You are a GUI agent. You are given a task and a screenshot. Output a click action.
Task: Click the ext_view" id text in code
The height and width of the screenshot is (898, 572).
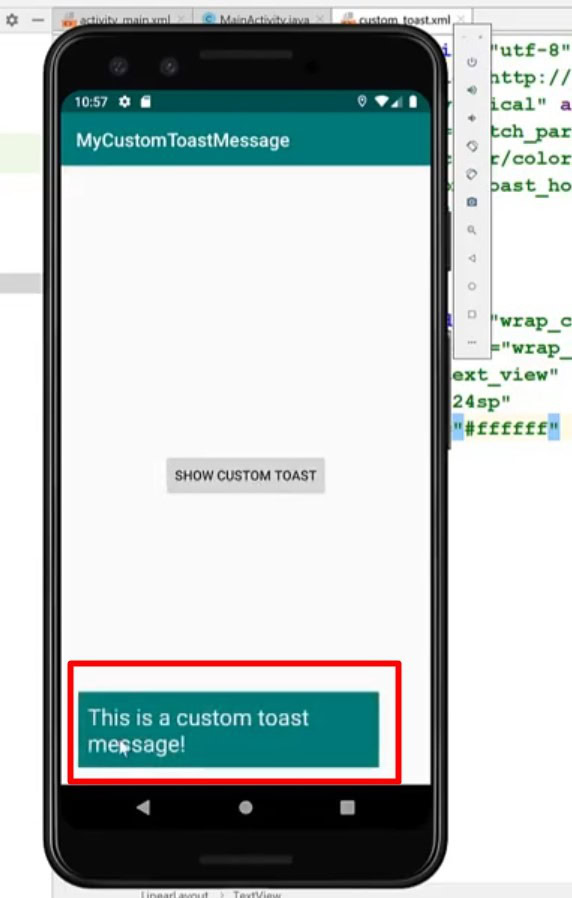coord(505,375)
